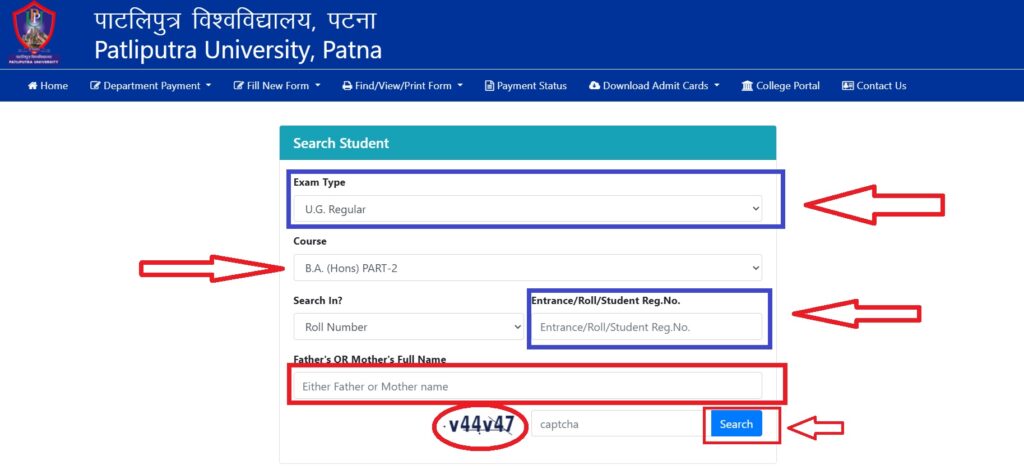Click the College Portal building icon
Viewport: 1024px width, 474px height.
tap(747, 86)
